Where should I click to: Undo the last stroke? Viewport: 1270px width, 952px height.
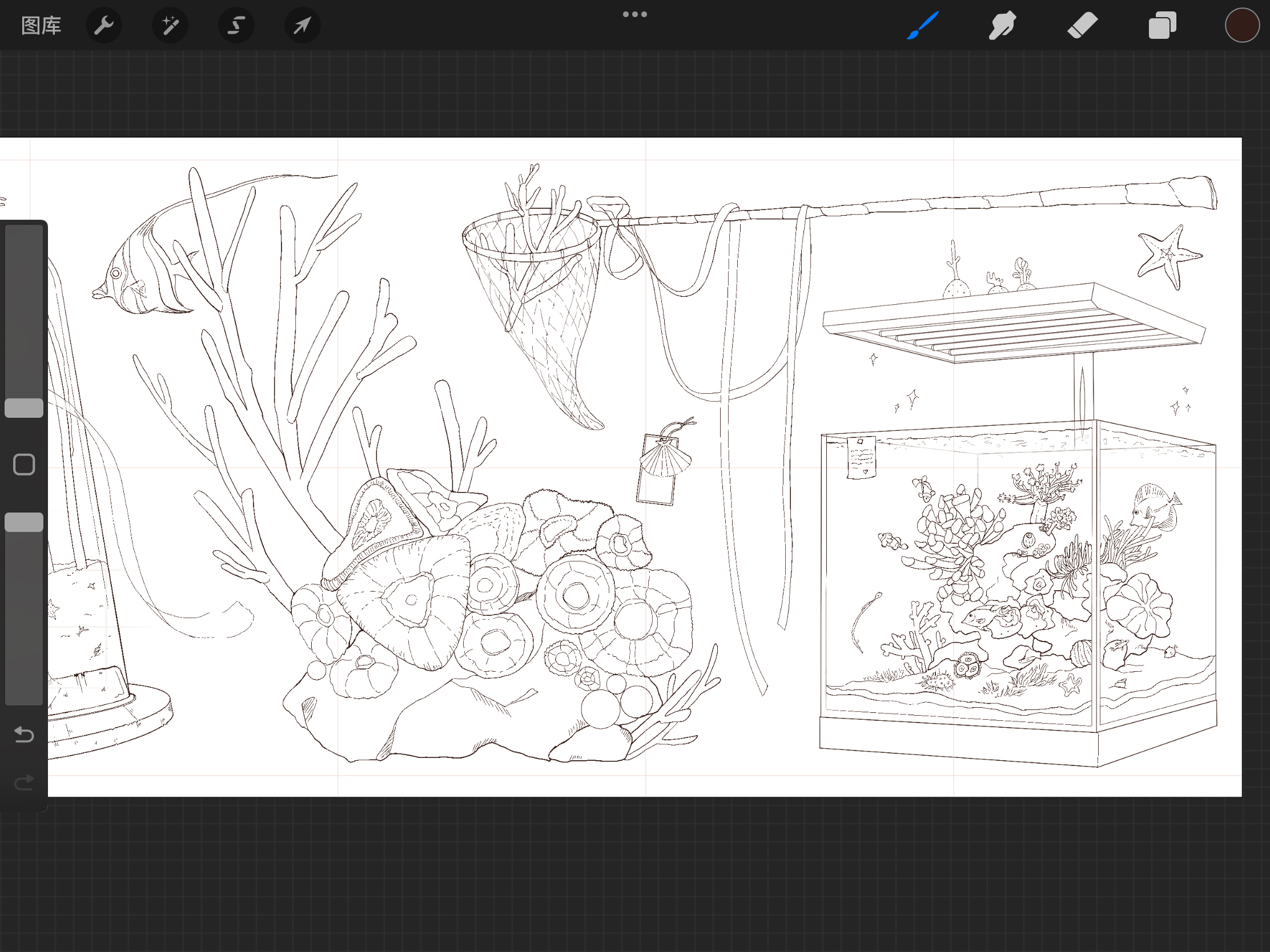click(24, 735)
